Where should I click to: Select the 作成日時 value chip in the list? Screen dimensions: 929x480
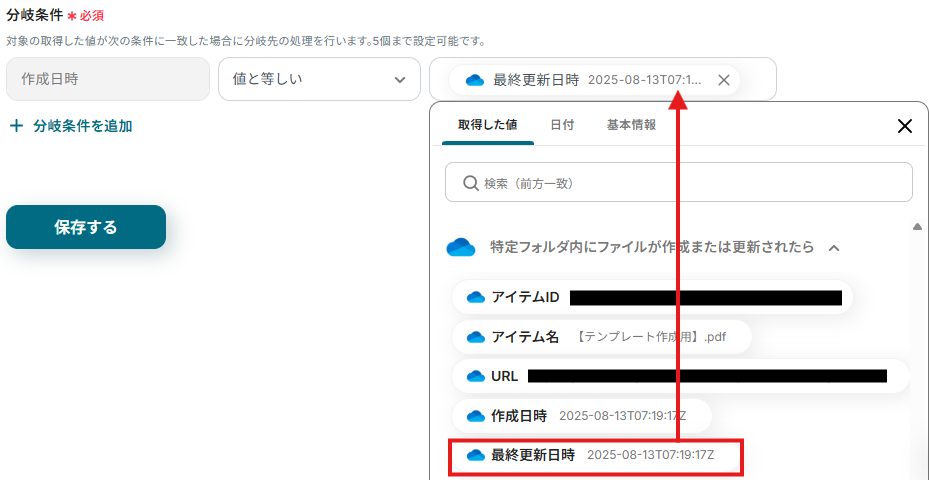[x=582, y=416]
